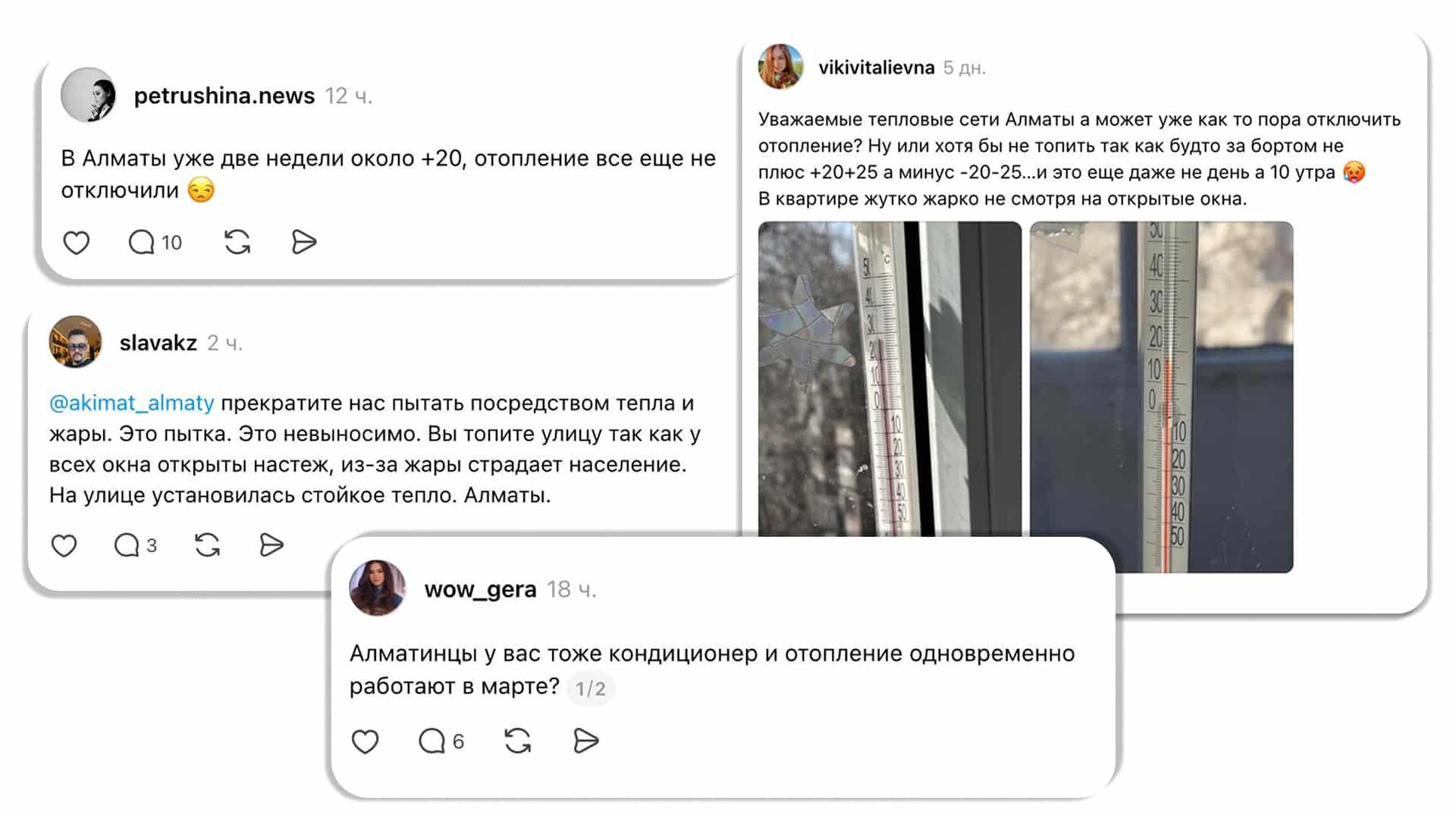Visit the vikivitalievna profile name
Screen dimensions: 1456x819
pyautogui.click(x=877, y=67)
